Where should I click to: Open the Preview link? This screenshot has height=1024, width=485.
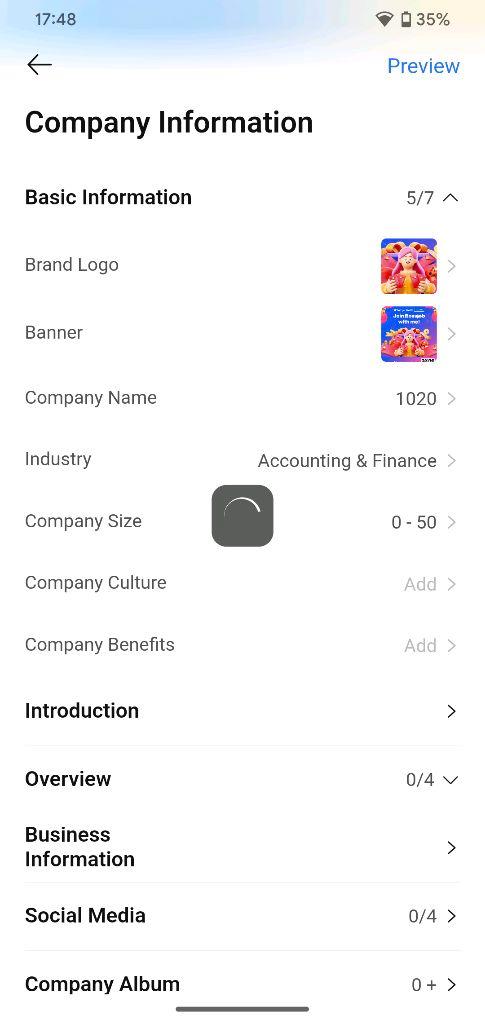click(423, 66)
